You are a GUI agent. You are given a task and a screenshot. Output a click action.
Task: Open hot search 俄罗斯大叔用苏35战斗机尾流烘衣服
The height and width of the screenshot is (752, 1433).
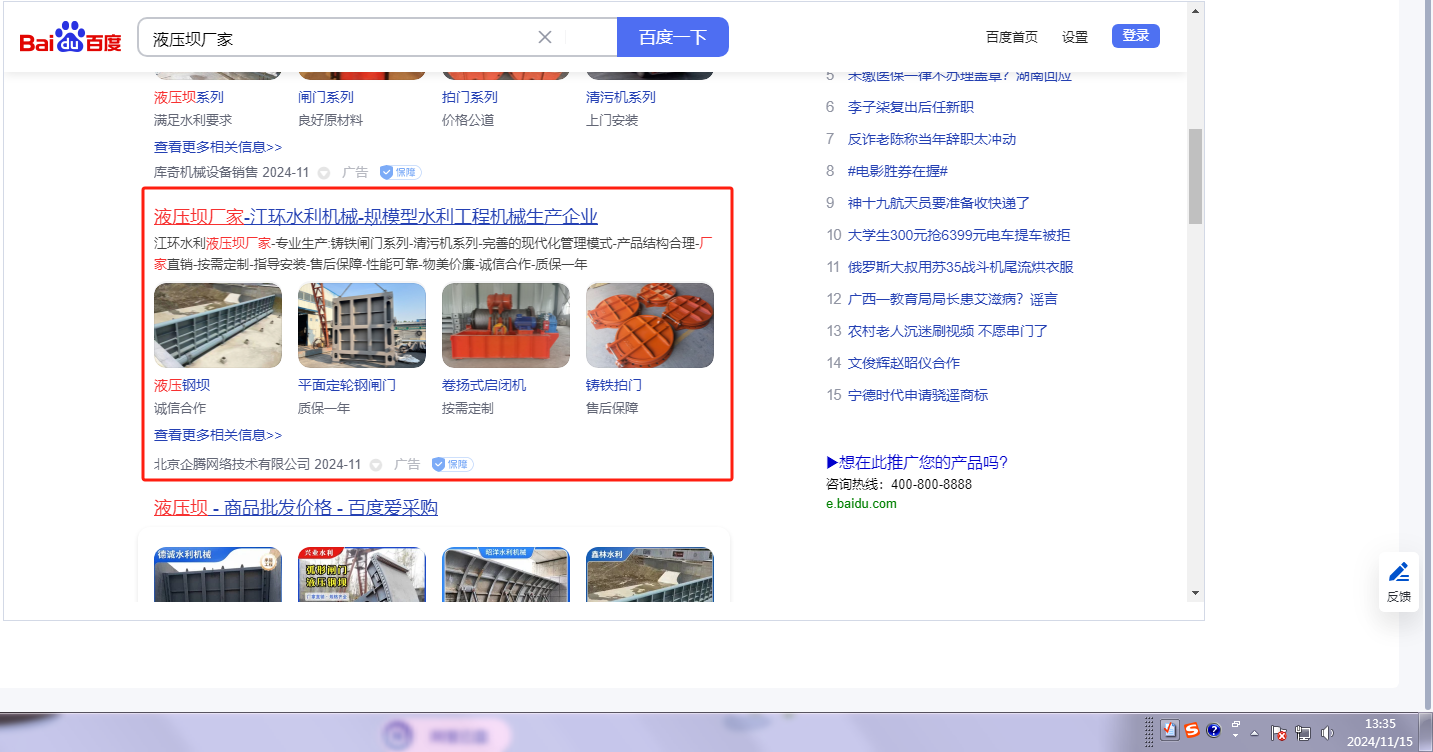(961, 267)
